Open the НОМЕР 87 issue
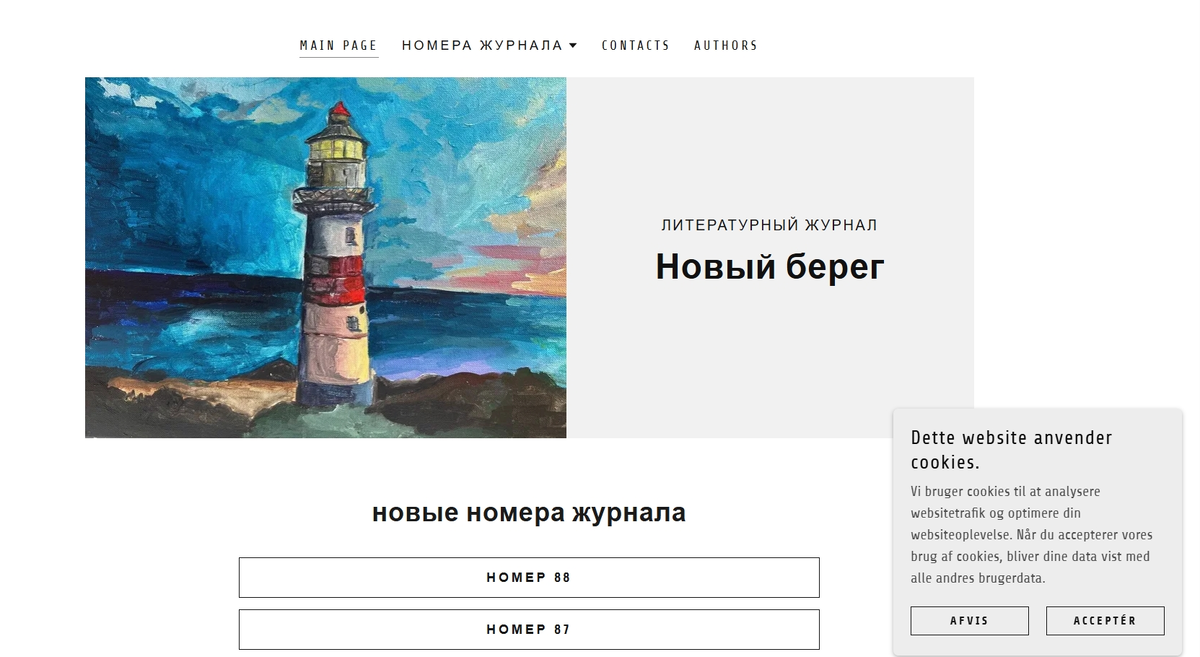The width and height of the screenshot is (1200, 657). (529, 629)
